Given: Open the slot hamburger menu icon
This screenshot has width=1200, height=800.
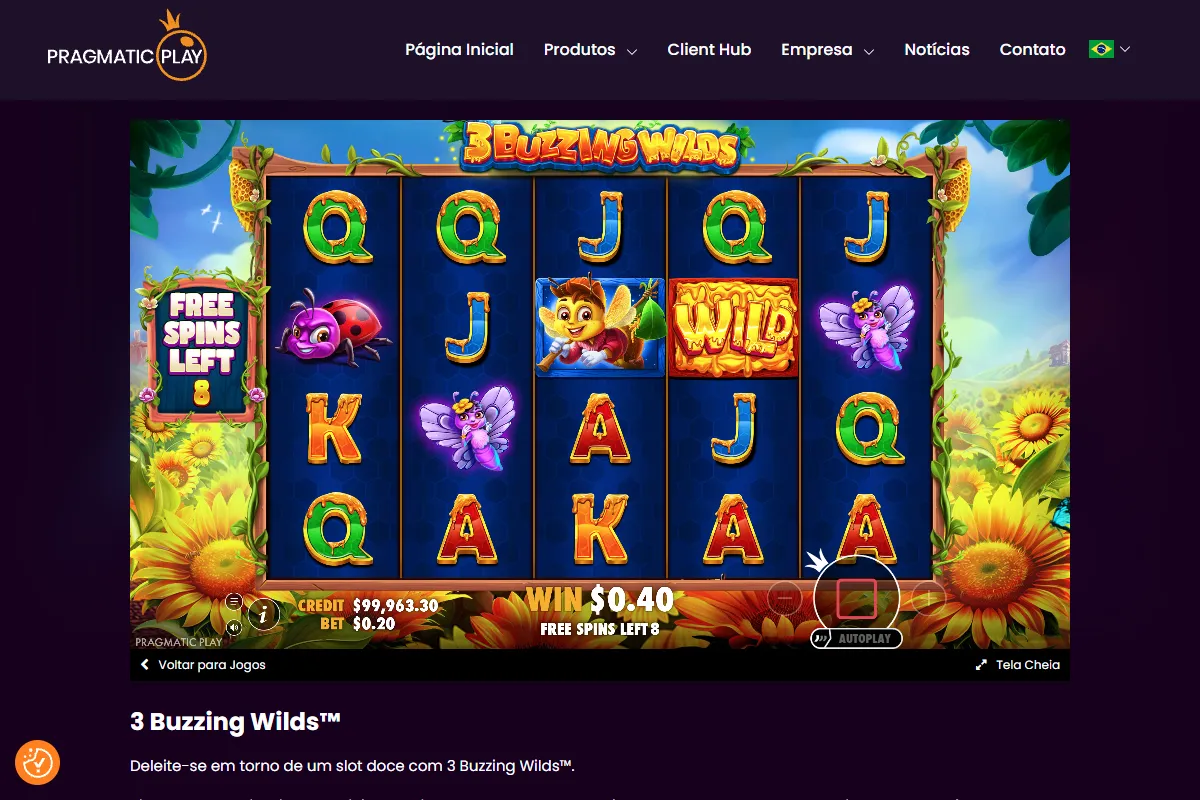Looking at the screenshot, I should coord(234,601).
